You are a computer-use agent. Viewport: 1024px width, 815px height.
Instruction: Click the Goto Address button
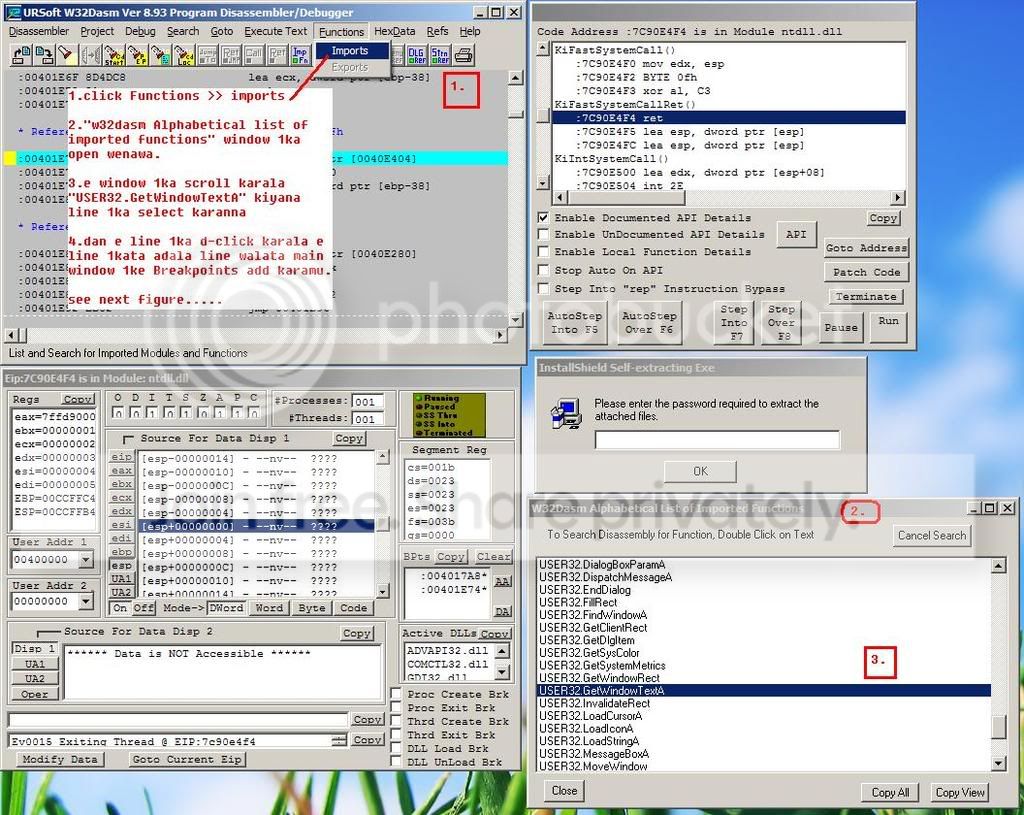(866, 248)
